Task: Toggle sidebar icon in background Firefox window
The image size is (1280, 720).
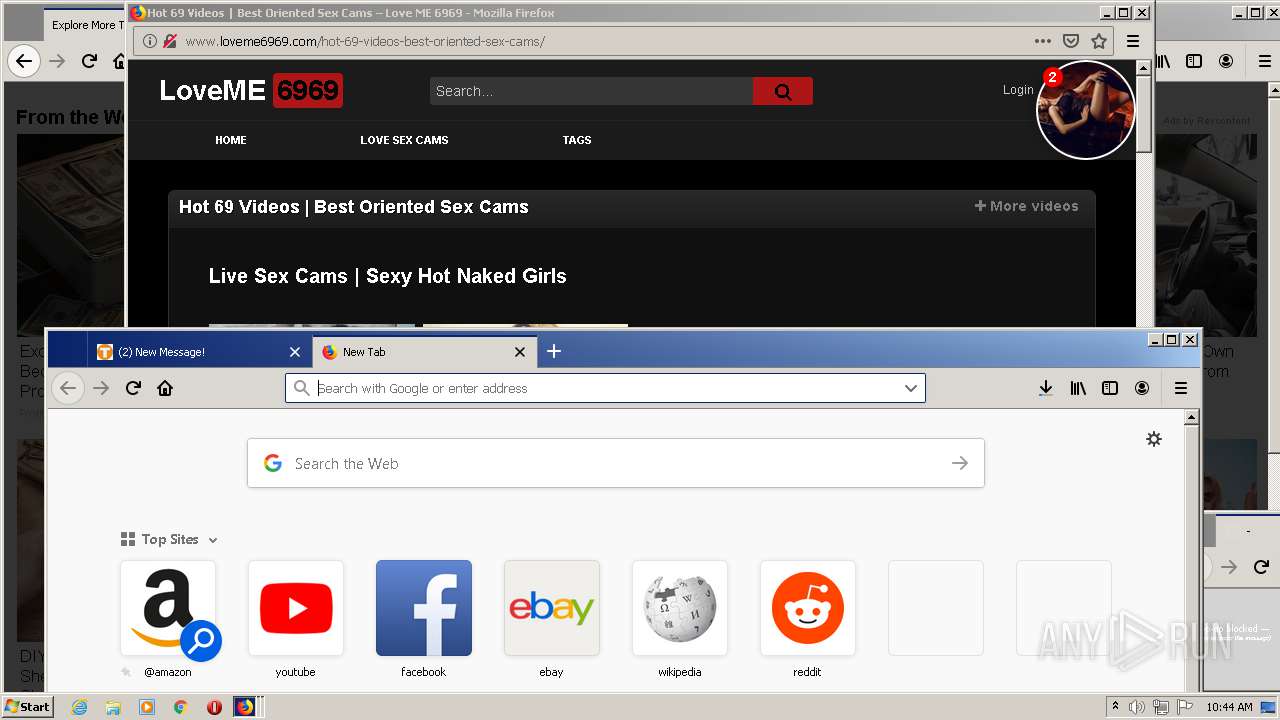Action: tap(1194, 61)
